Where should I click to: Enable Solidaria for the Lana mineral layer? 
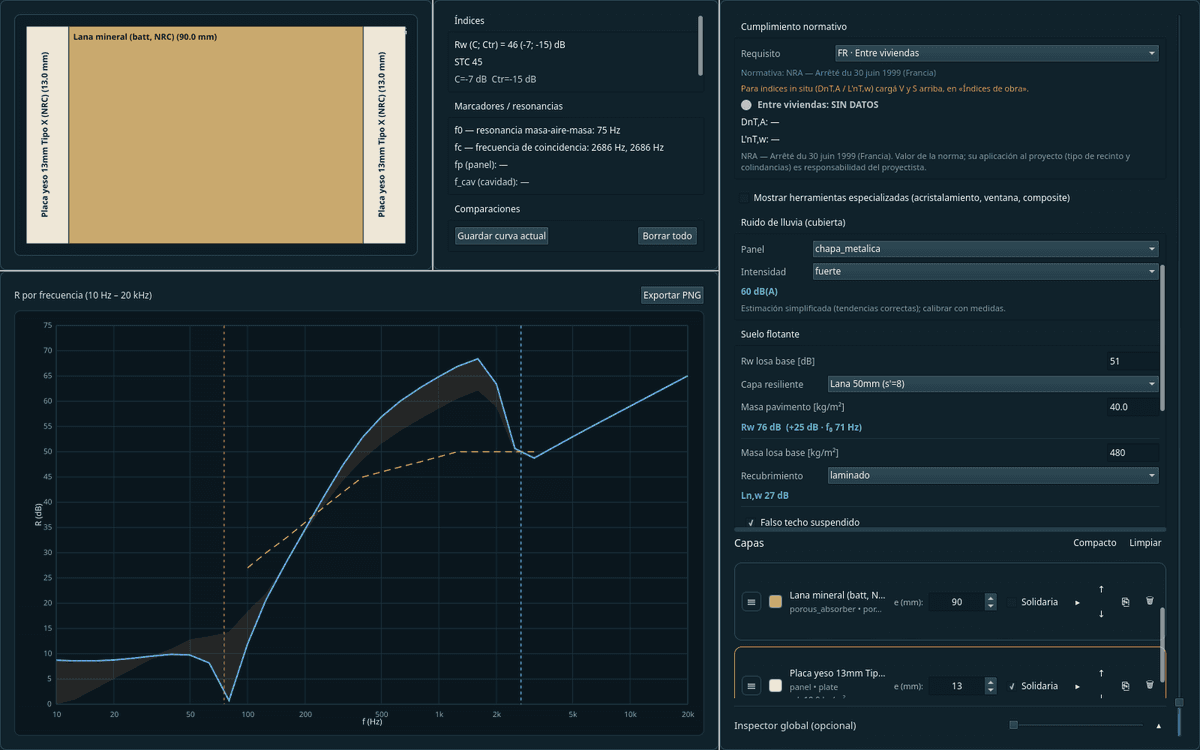[x=1013, y=602]
